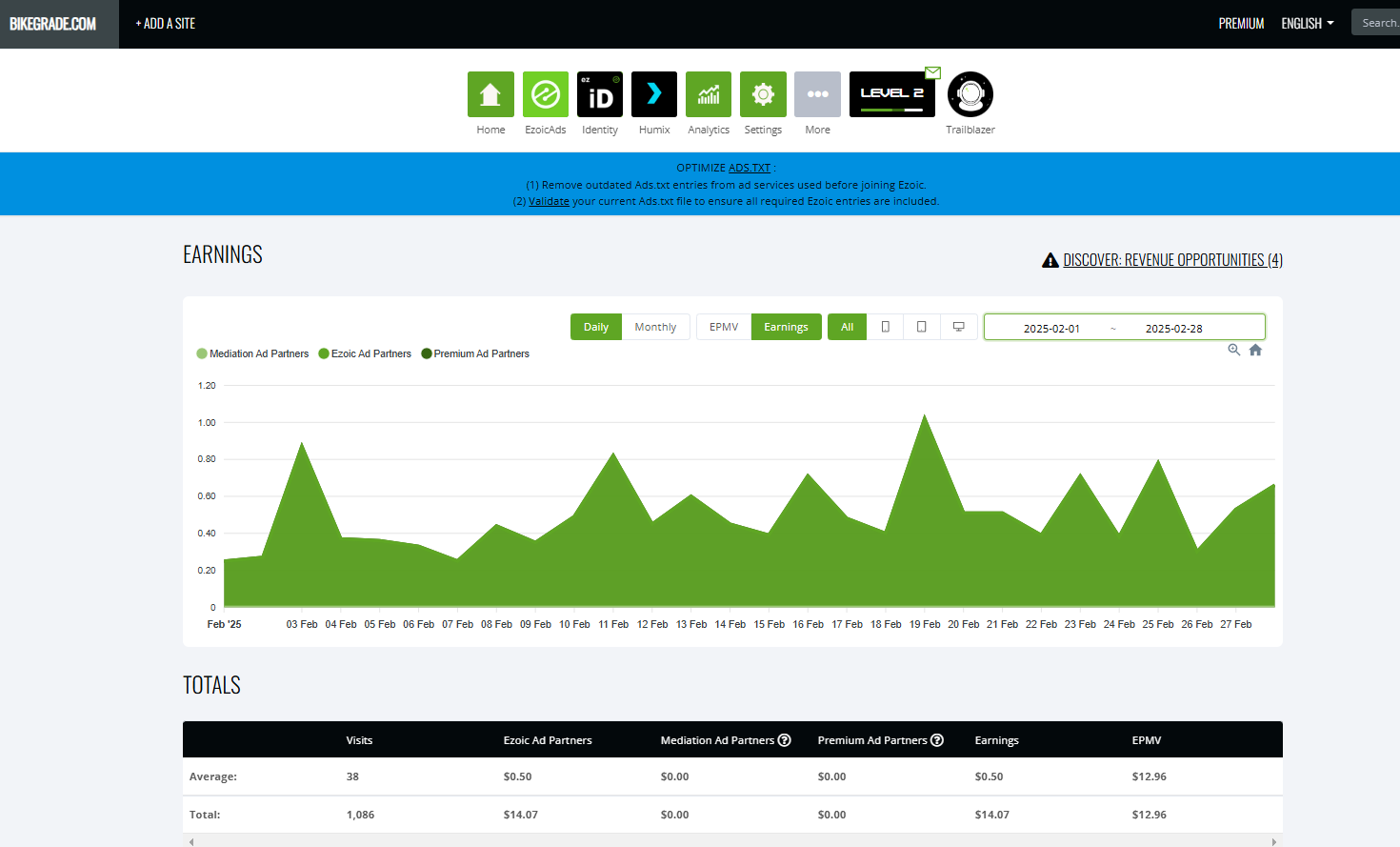Open the Premium menu item
This screenshot has height=847, width=1400.
pyautogui.click(x=1241, y=24)
